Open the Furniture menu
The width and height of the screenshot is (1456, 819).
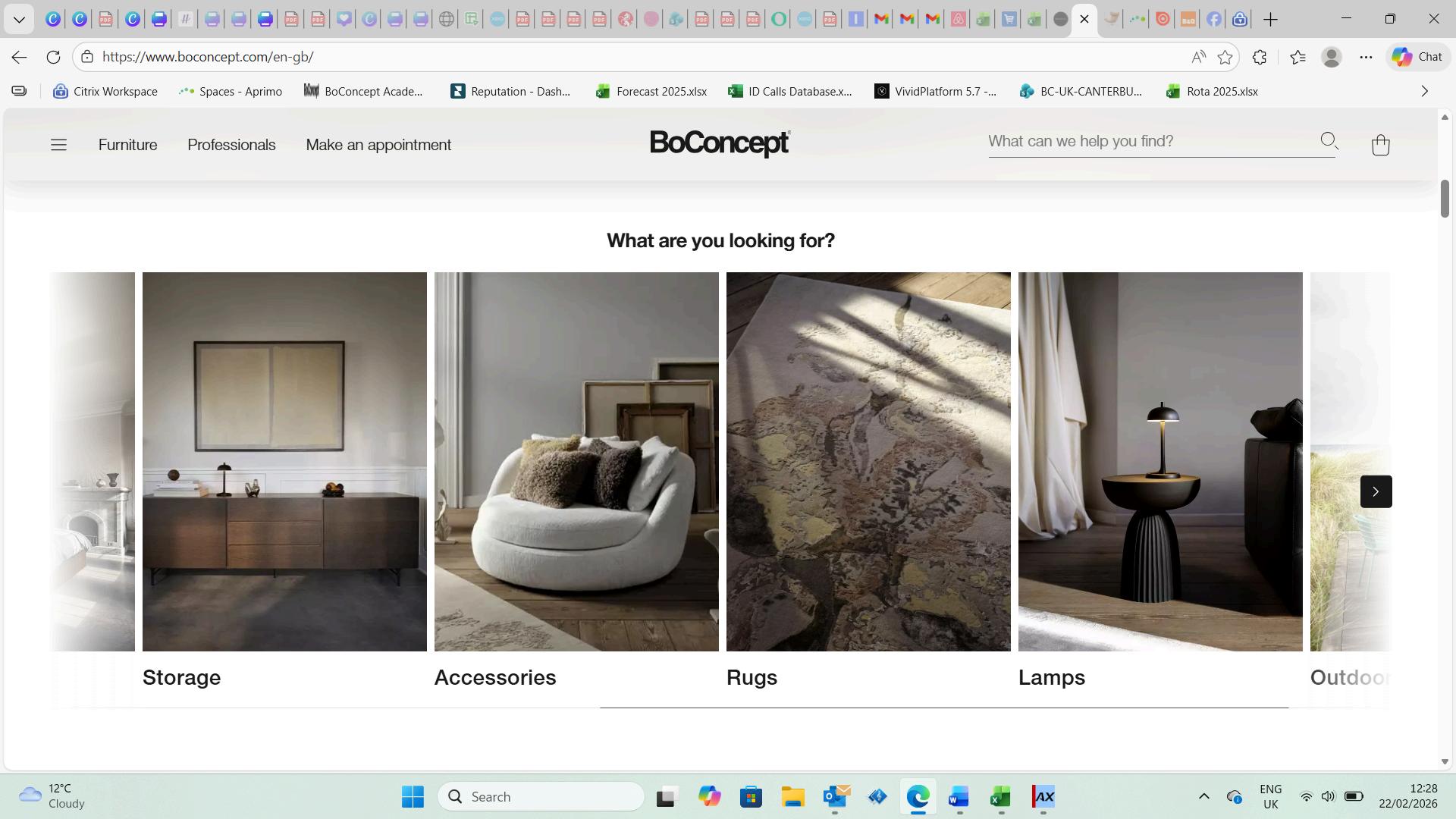(x=127, y=145)
